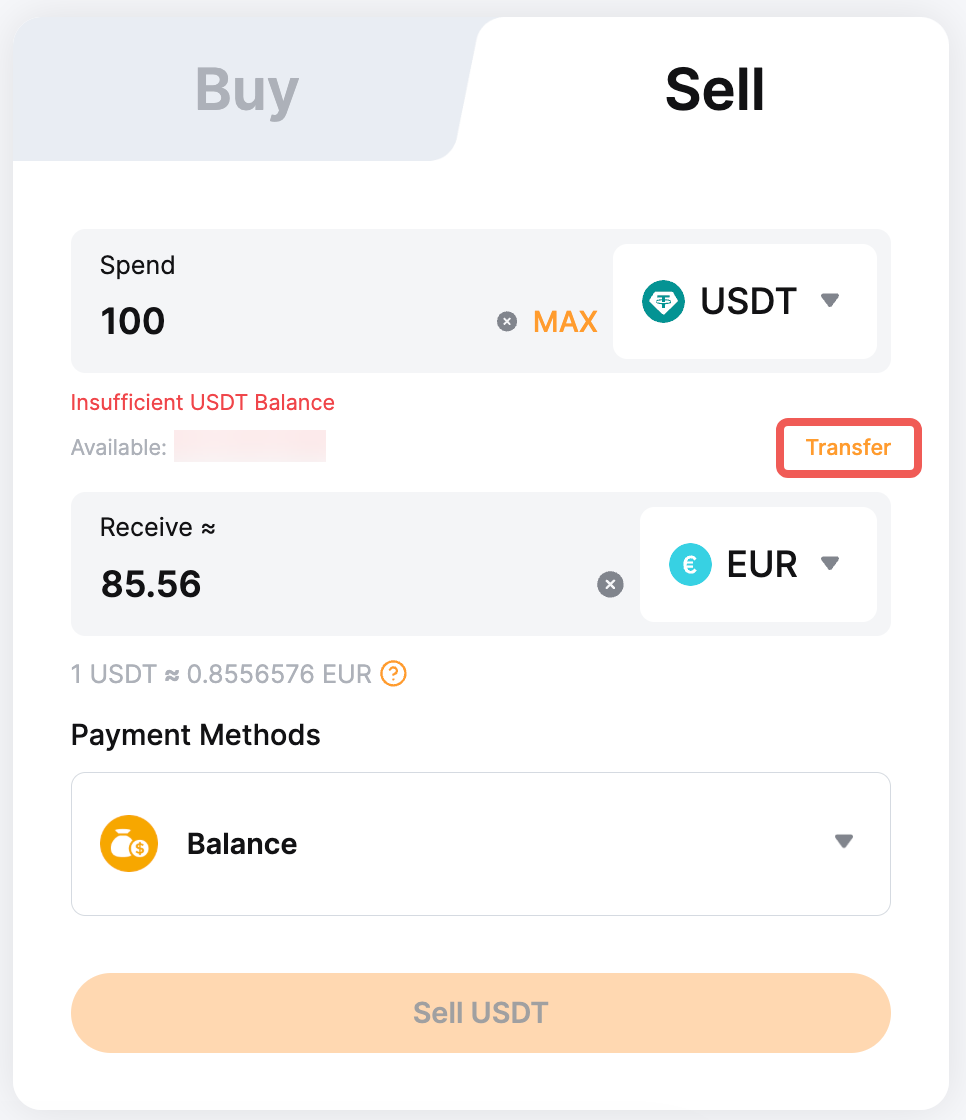Clear the Spend amount with x icon
This screenshot has width=966, height=1120.
coord(507,321)
